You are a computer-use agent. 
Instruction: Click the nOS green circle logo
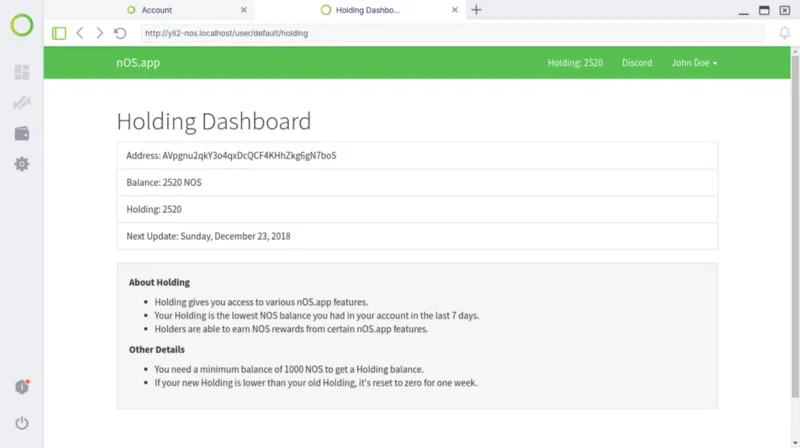point(22,25)
